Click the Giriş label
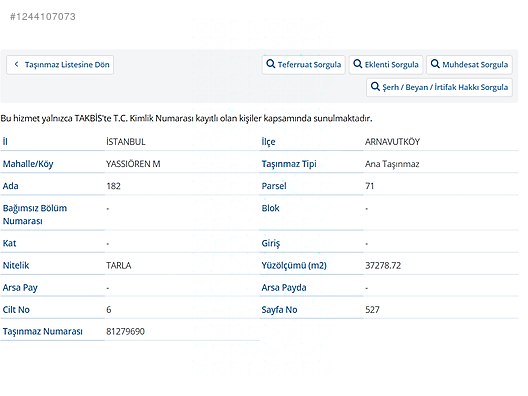 click(x=271, y=243)
